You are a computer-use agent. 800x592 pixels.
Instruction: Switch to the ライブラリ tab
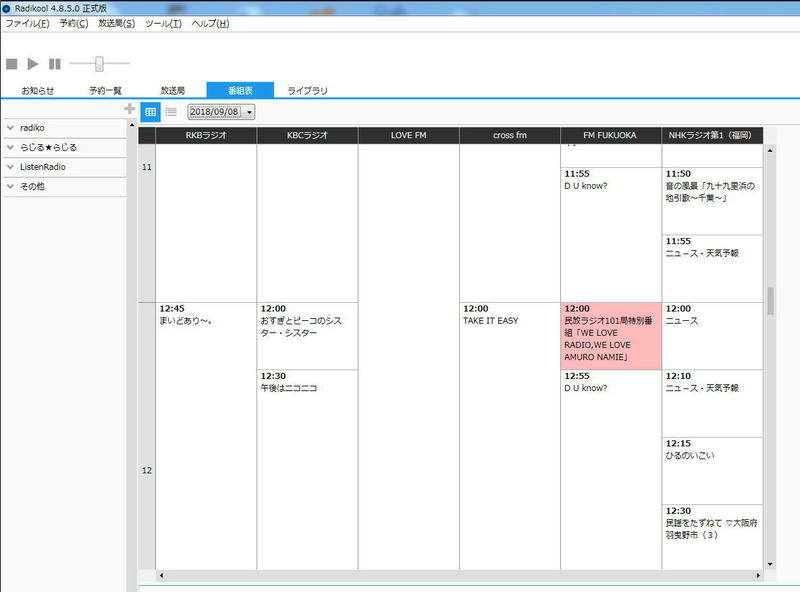click(x=308, y=90)
